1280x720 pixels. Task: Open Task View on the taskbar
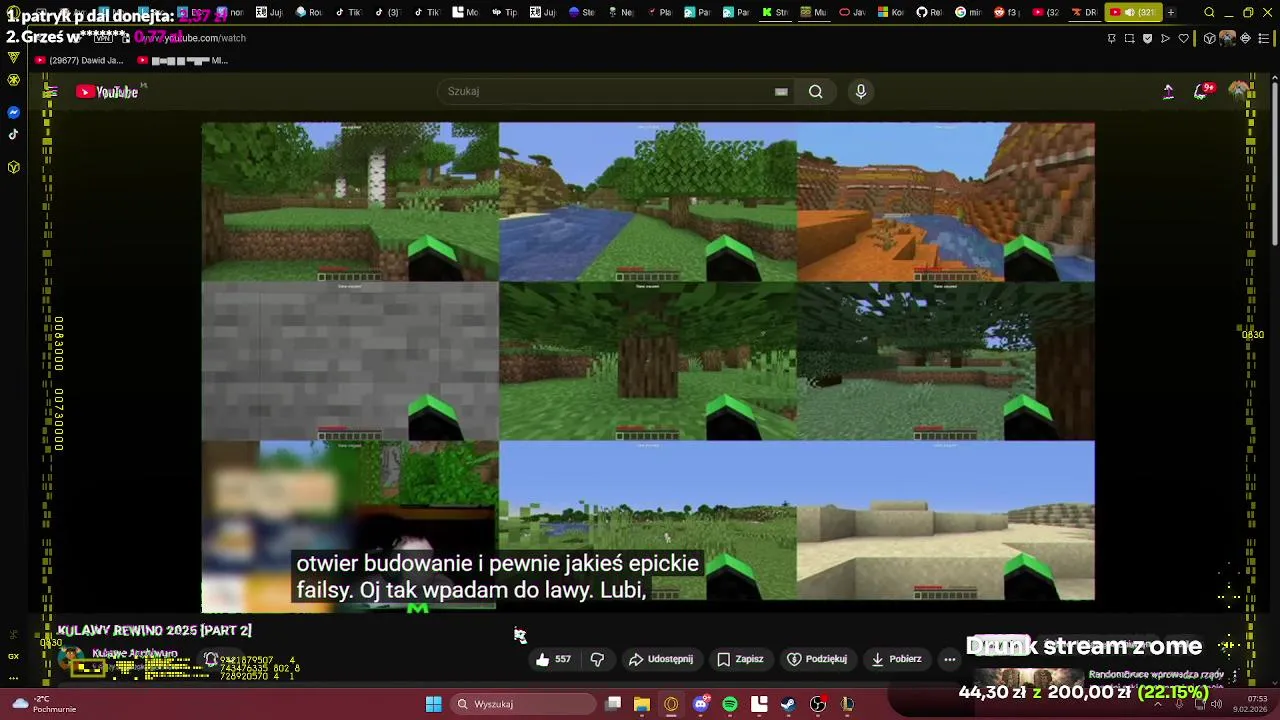pyautogui.click(x=613, y=704)
